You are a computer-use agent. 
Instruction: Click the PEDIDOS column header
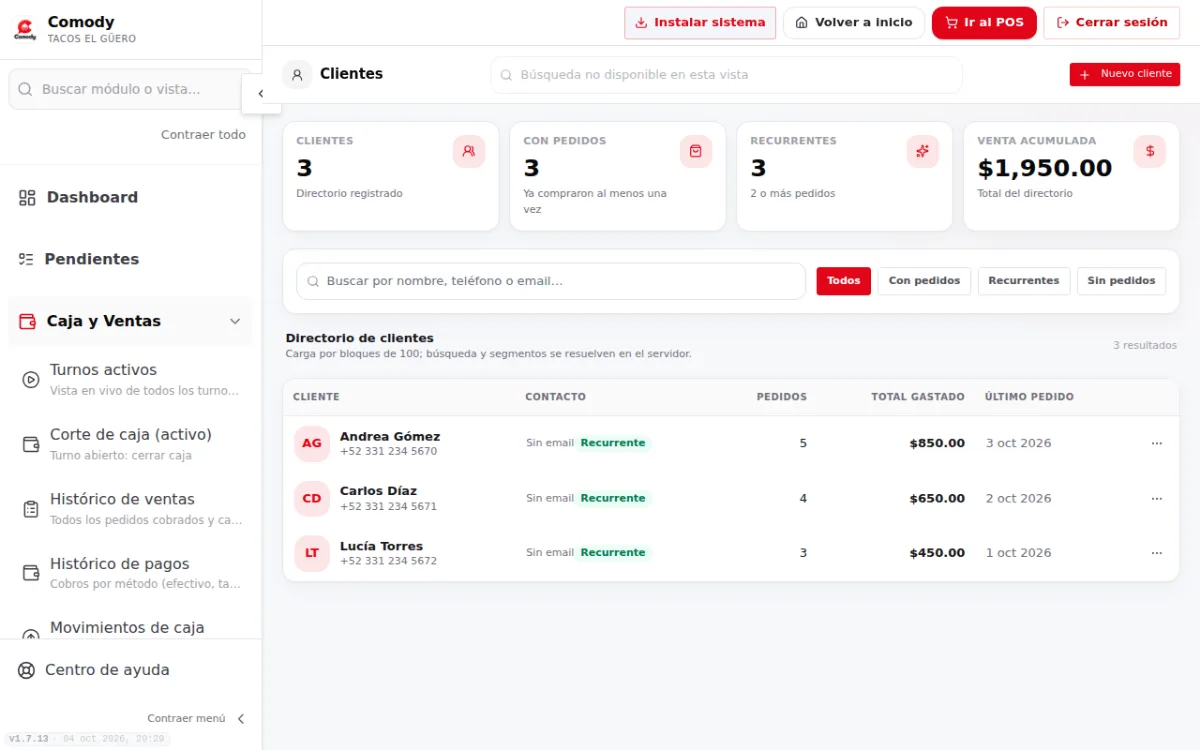[x=782, y=397]
